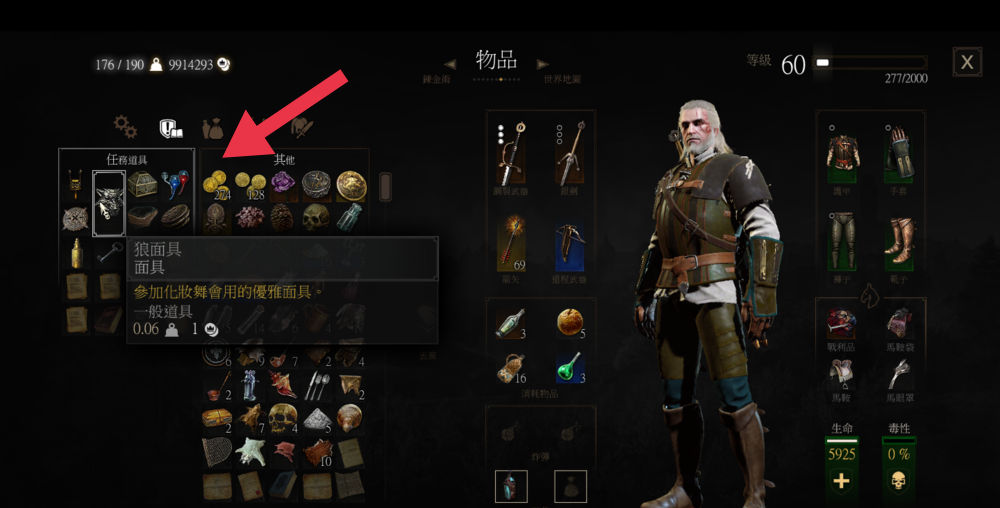Click the crossbow in 遠程武器 slot
Screen dimensions: 1000x508
569,245
